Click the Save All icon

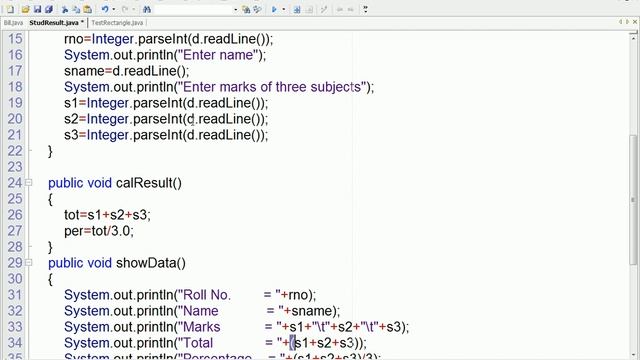[49, 9]
